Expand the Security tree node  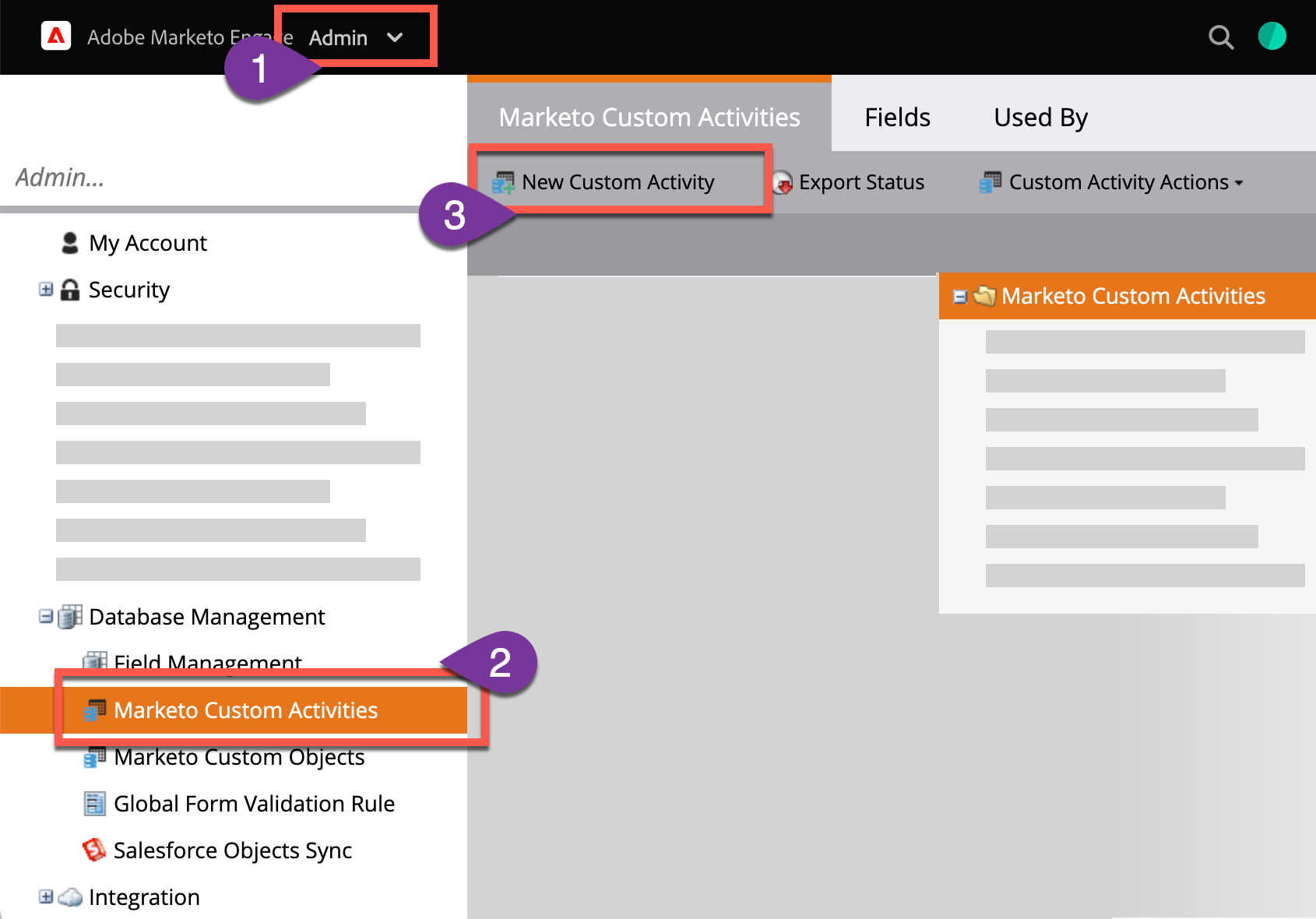[46, 290]
